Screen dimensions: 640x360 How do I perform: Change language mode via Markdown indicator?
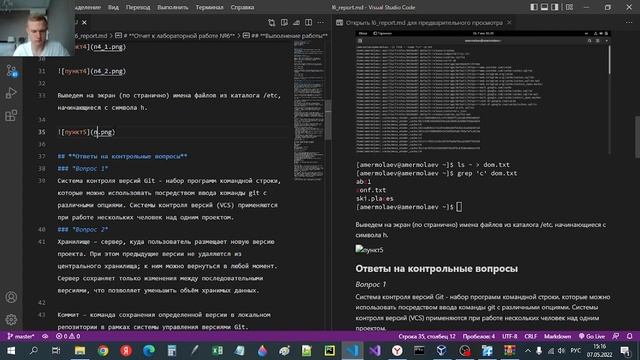(557, 336)
